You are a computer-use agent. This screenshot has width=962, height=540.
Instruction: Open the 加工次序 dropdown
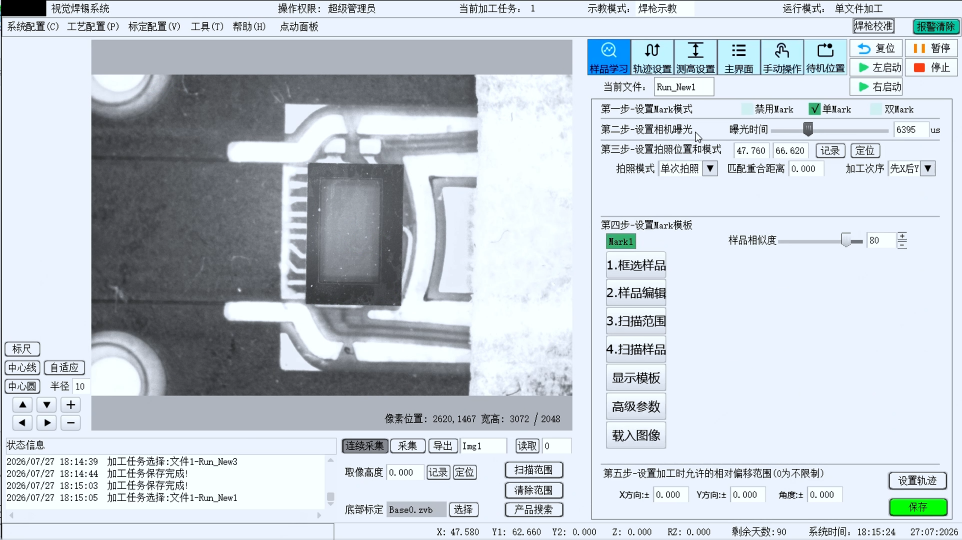[928, 168]
